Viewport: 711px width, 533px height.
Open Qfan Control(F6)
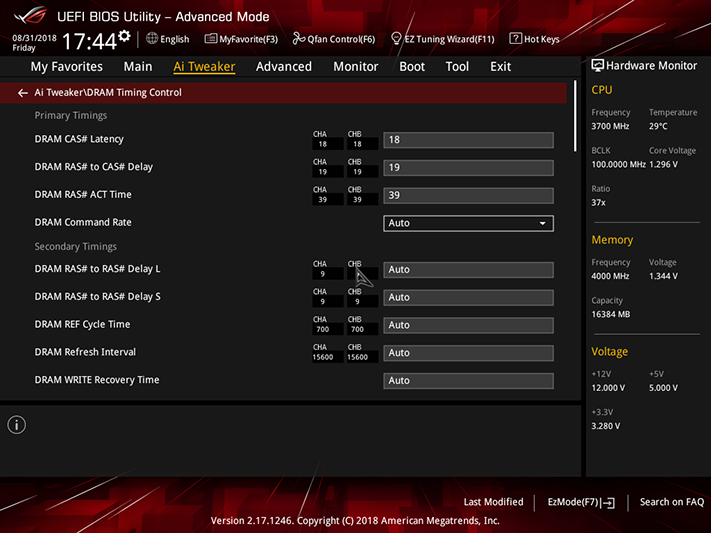click(334, 39)
